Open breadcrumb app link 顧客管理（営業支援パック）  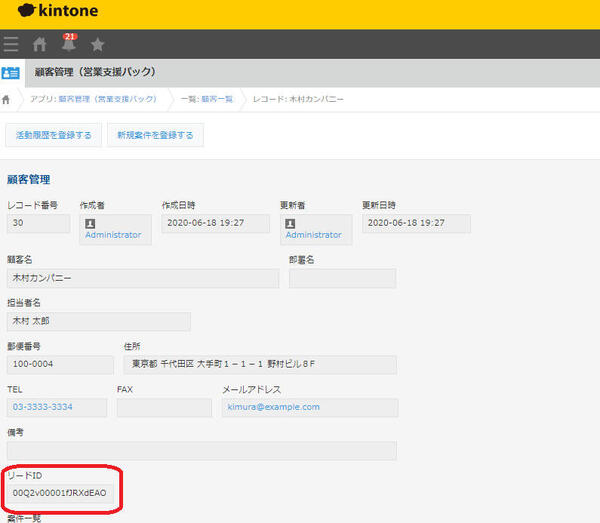(x=108, y=99)
